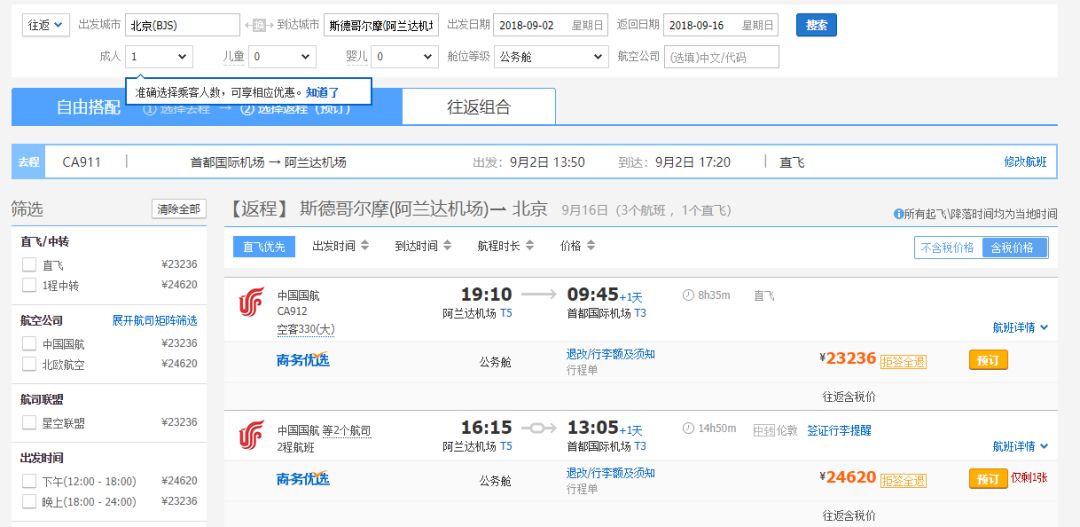This screenshot has height=527, width=1080.
Task: Click the sort arrows beside 出发时间
Action: 365,245
